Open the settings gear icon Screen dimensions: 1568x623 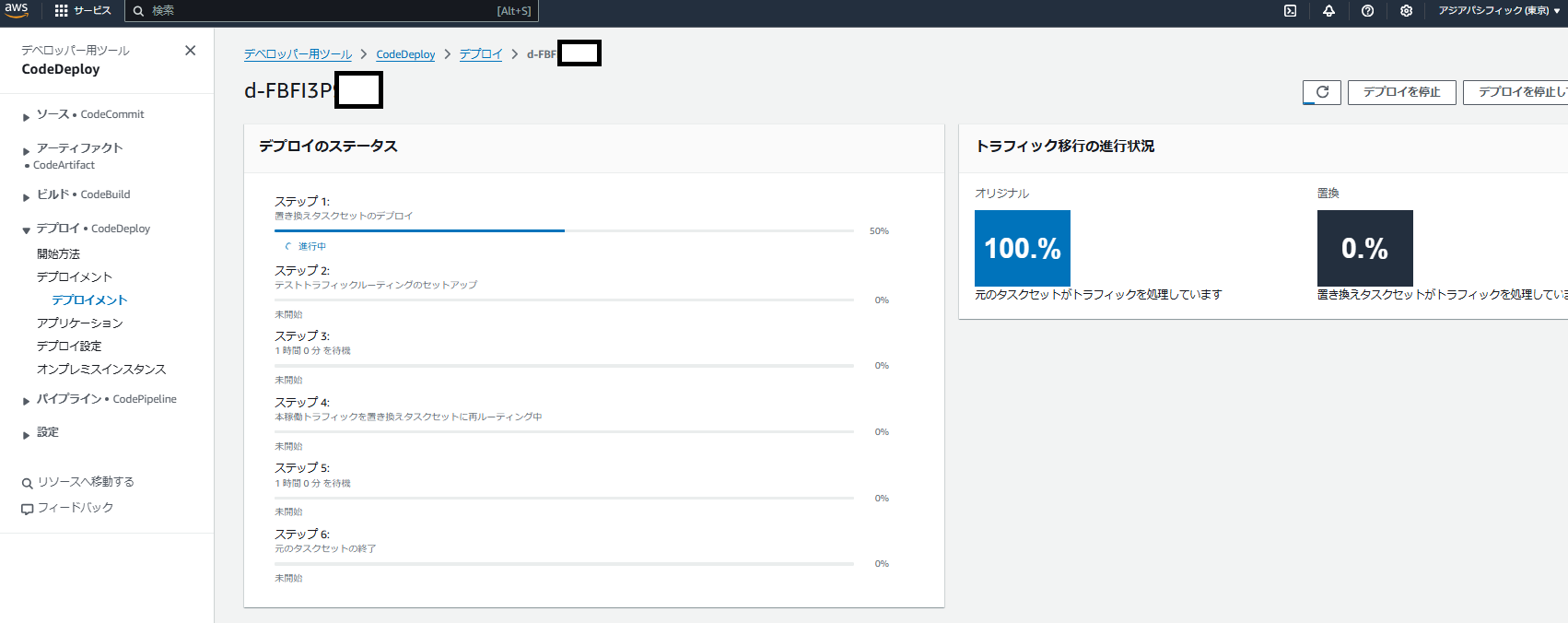click(x=1406, y=11)
